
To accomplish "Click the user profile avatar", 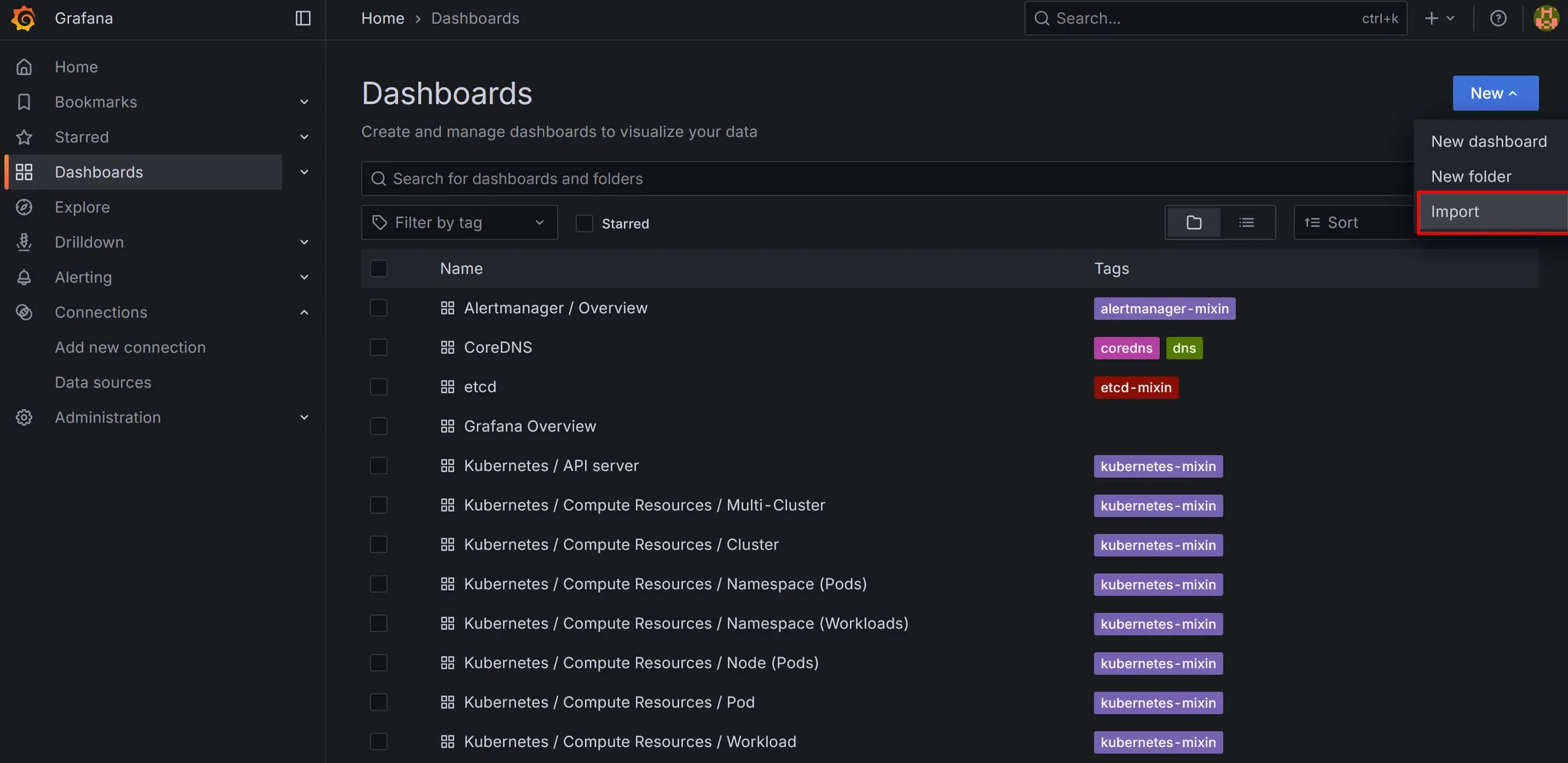I will point(1546,18).
